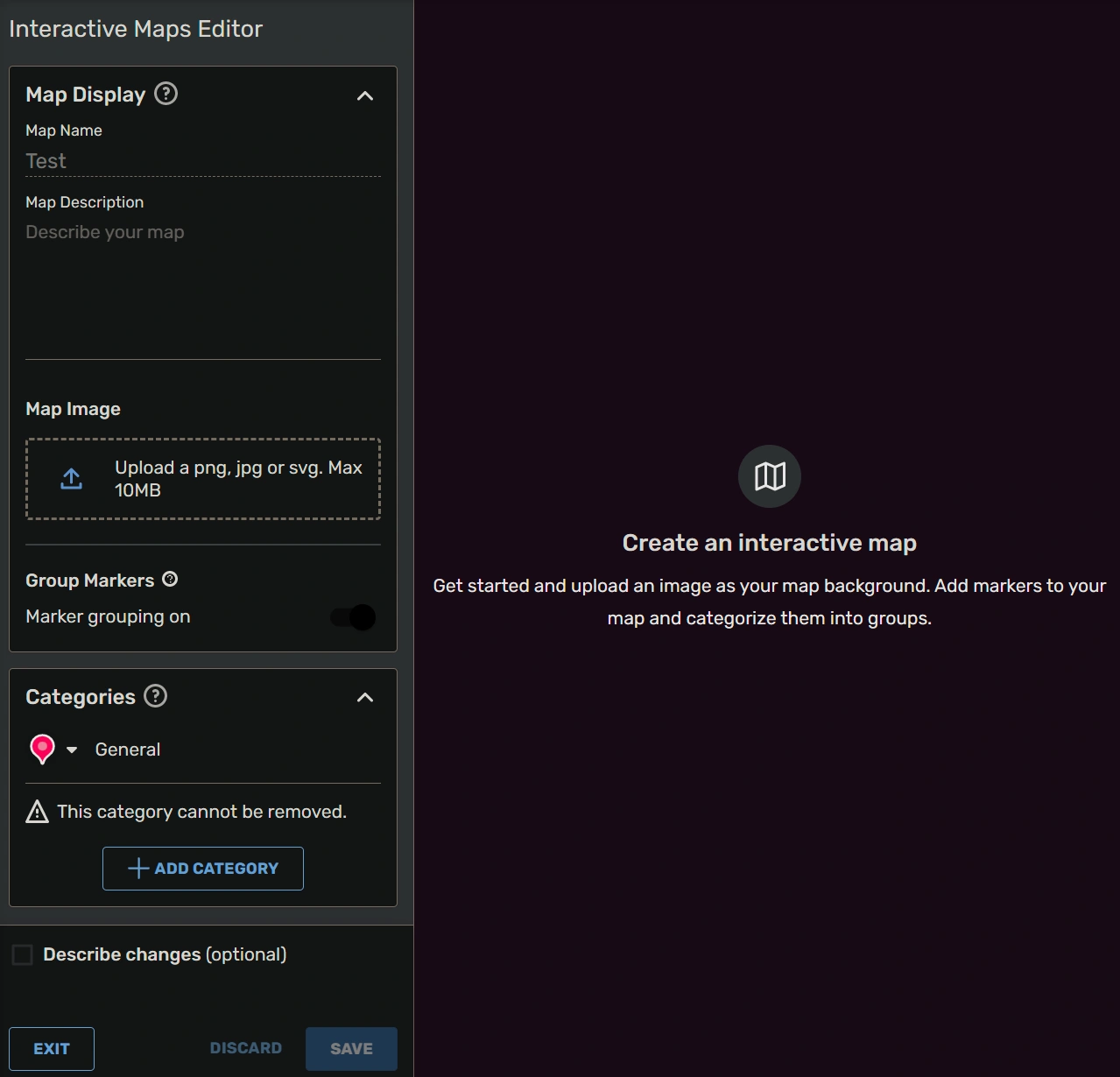Click the Map Name input field

tap(203, 161)
